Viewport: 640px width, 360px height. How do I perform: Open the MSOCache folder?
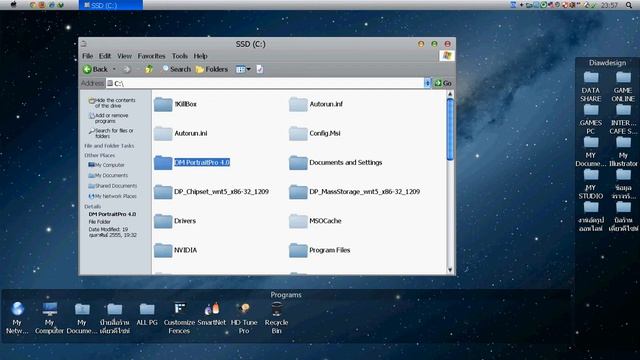click(x=315, y=221)
